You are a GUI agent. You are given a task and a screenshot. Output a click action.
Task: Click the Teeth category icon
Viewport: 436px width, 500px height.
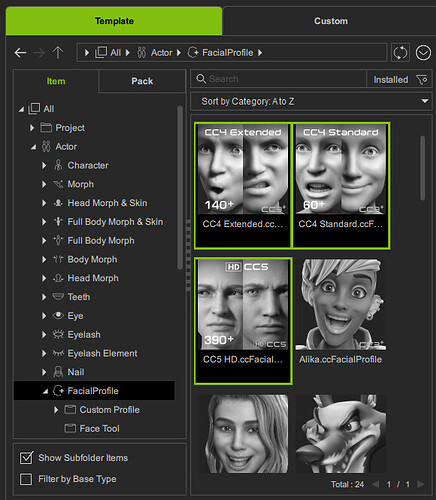coord(58,296)
